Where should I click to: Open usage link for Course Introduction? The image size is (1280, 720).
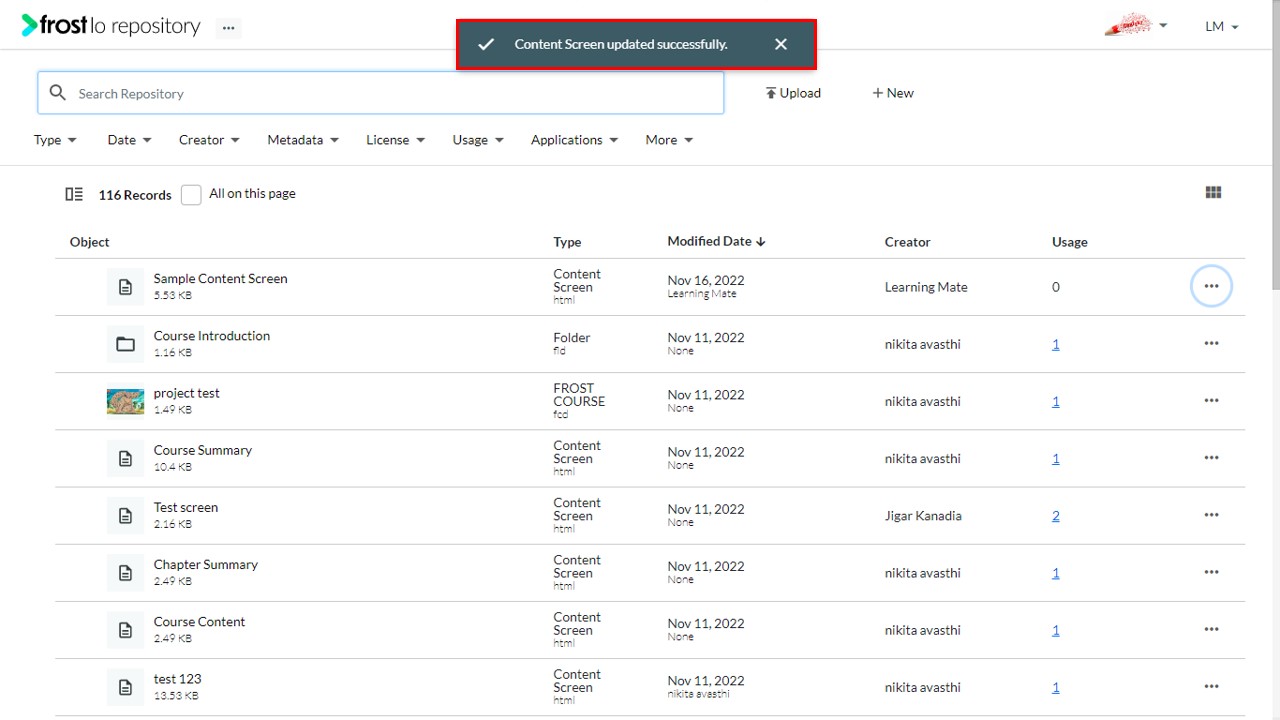[1056, 344]
